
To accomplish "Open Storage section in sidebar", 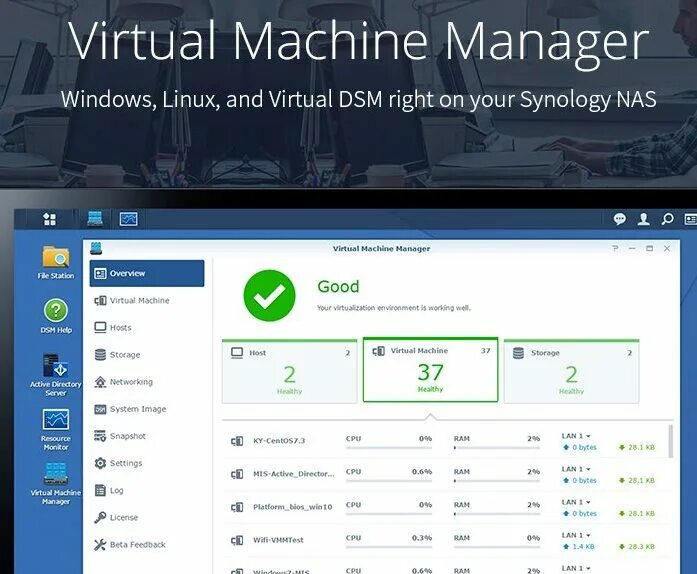I will point(147,355).
